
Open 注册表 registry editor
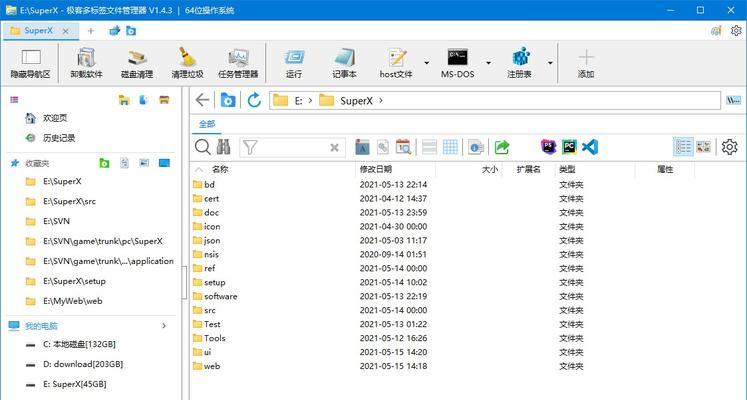tap(519, 63)
